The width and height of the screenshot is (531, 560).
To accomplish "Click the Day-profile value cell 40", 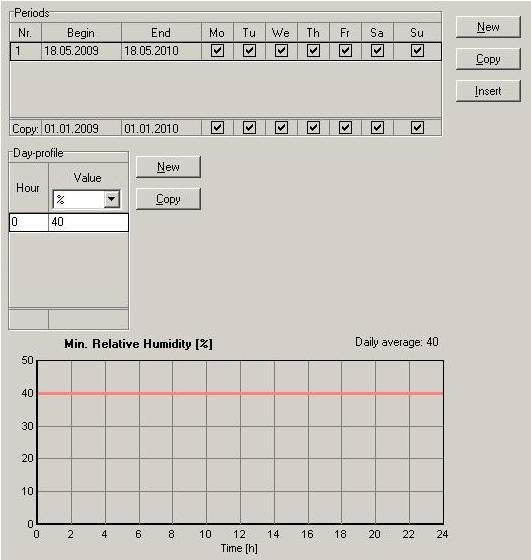I will [88, 222].
